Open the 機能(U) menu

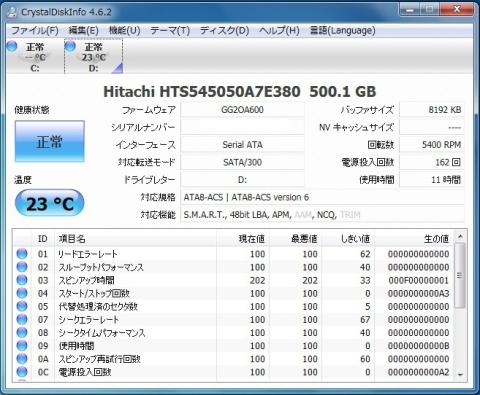(124, 31)
